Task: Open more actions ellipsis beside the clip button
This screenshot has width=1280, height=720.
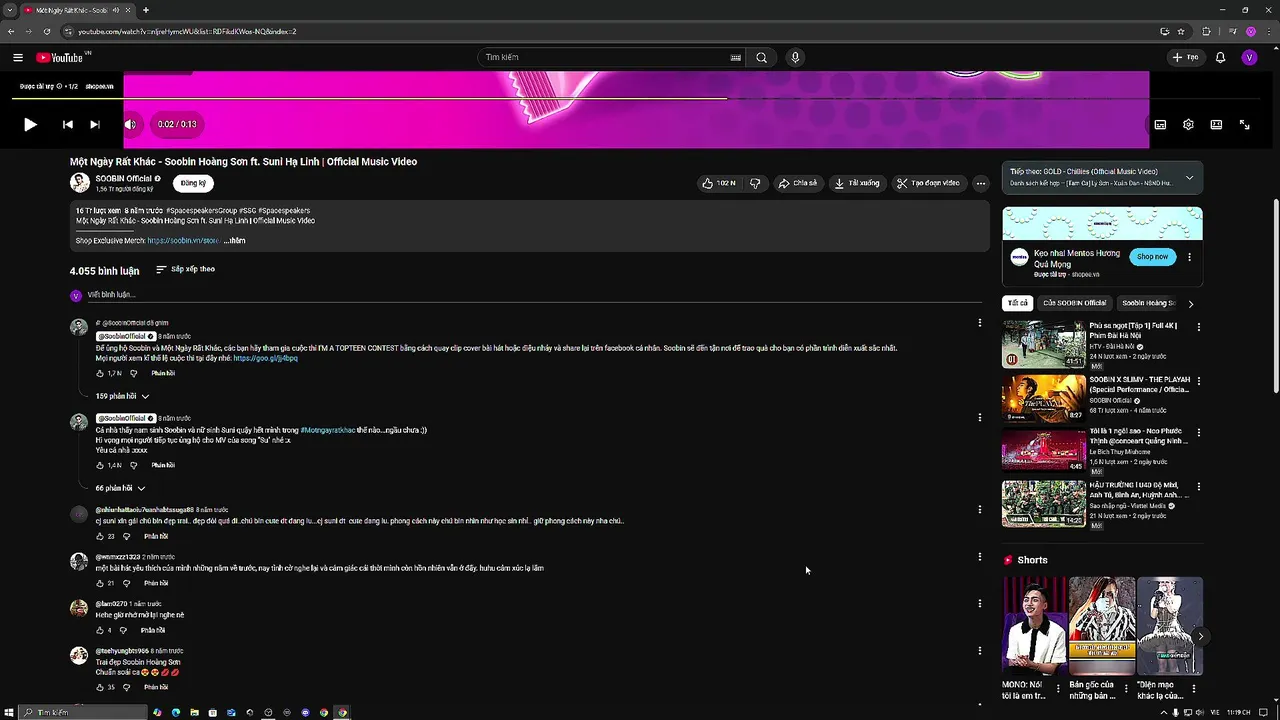Action: [981, 183]
